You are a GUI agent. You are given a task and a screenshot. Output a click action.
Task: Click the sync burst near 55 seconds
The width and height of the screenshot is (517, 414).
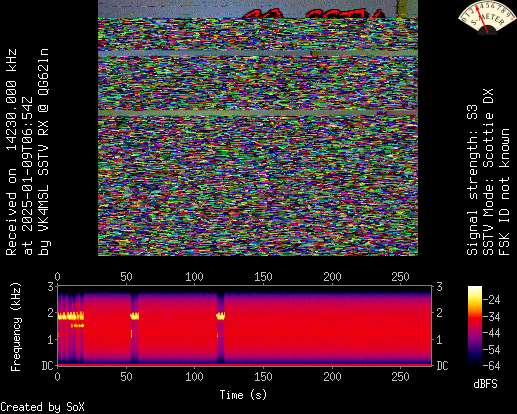point(135,316)
